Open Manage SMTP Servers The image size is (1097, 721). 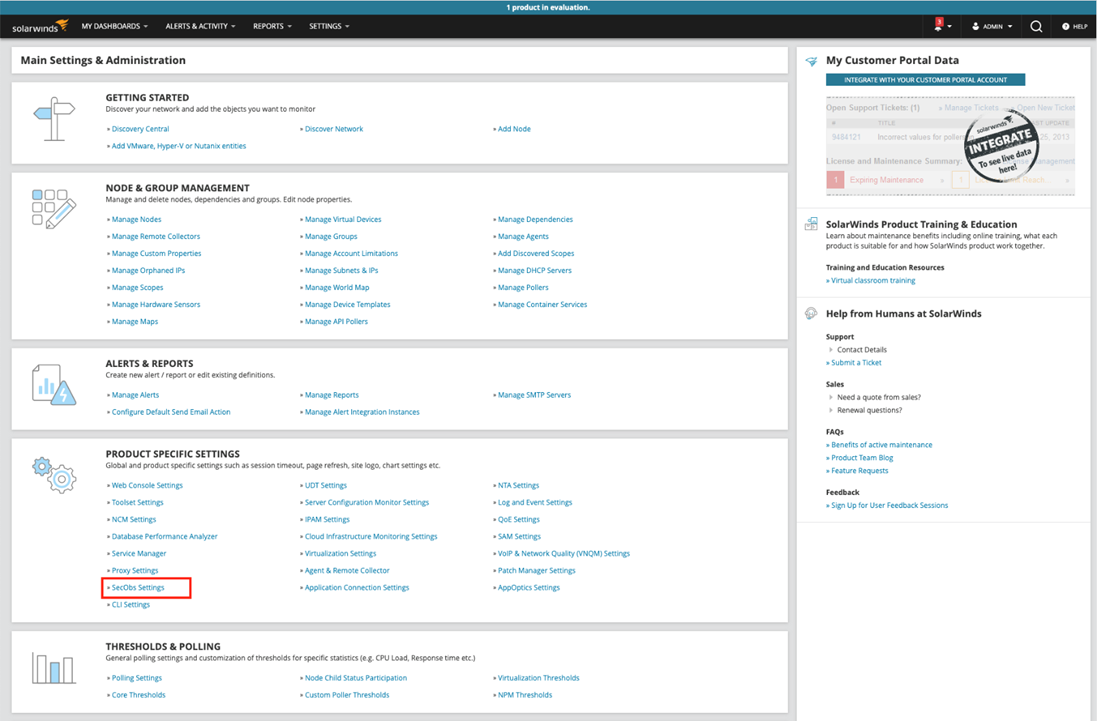coord(534,395)
